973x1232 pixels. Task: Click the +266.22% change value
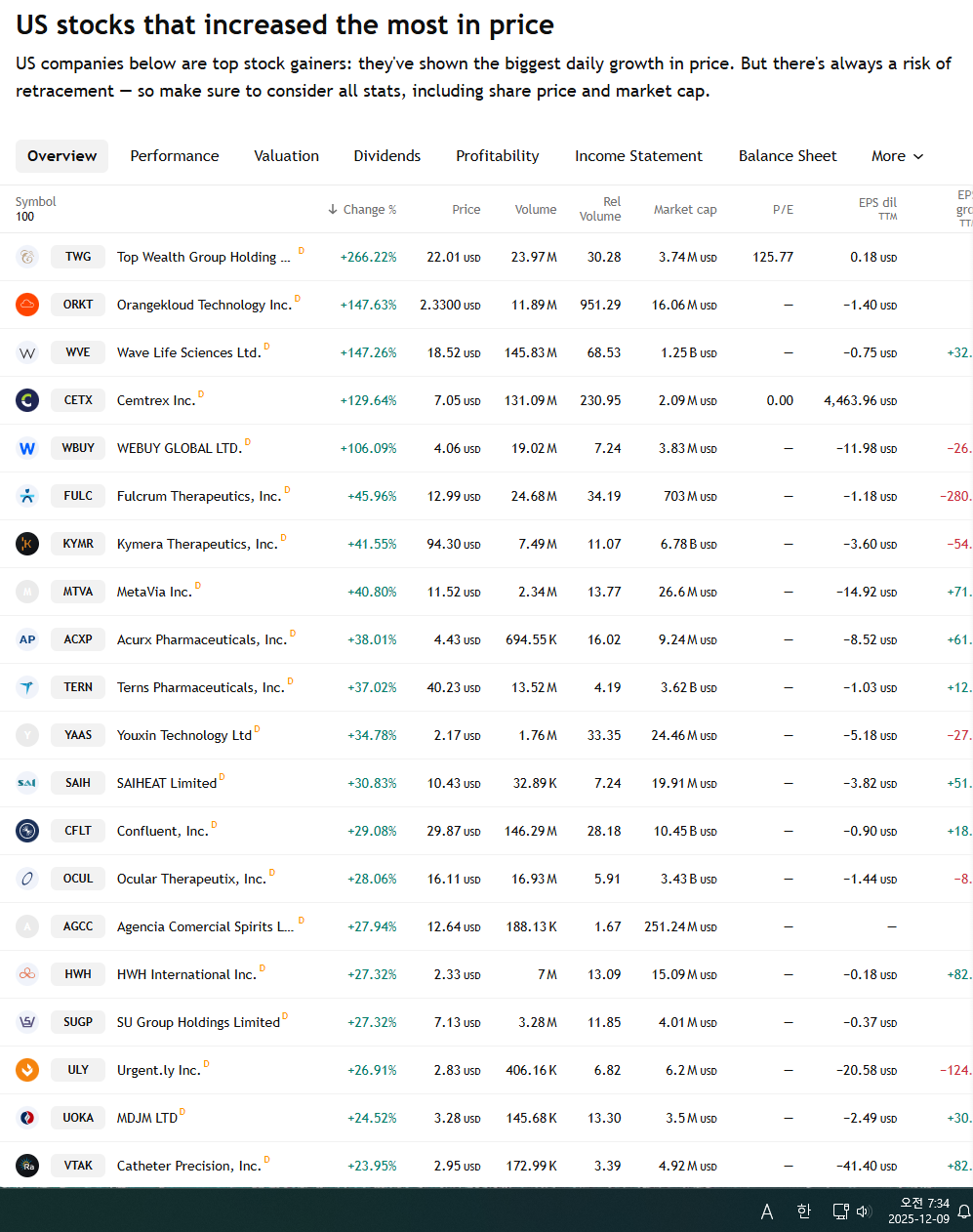pyautogui.click(x=368, y=257)
